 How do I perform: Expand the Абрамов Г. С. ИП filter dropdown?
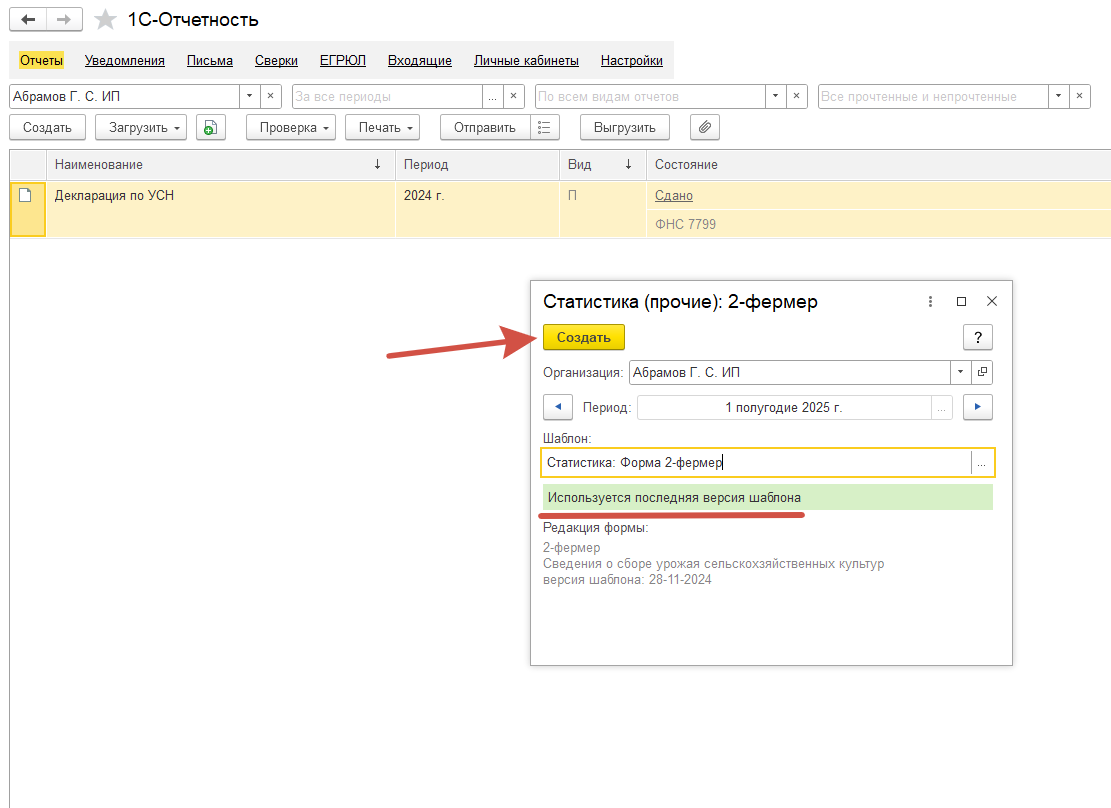(x=249, y=96)
